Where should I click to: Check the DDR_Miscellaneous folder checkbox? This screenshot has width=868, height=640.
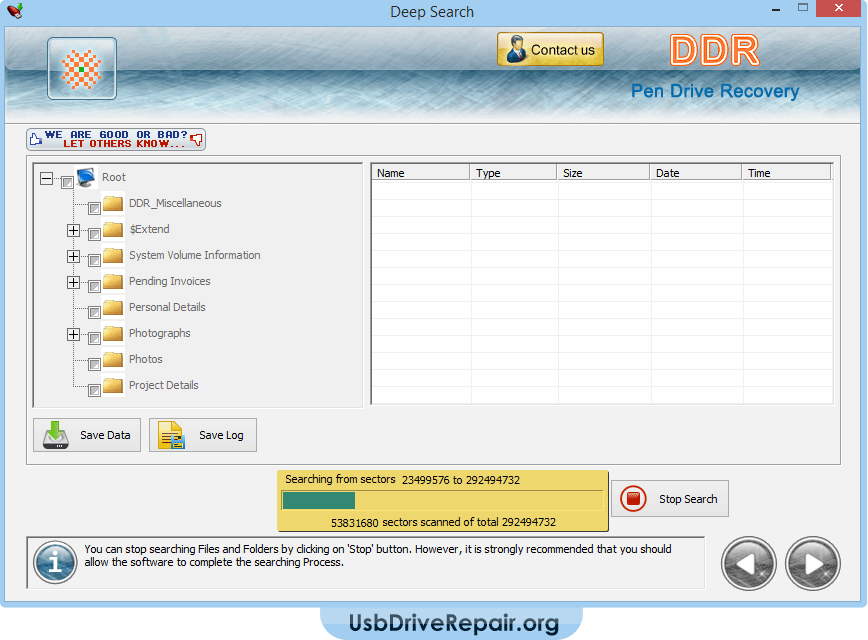pos(94,208)
